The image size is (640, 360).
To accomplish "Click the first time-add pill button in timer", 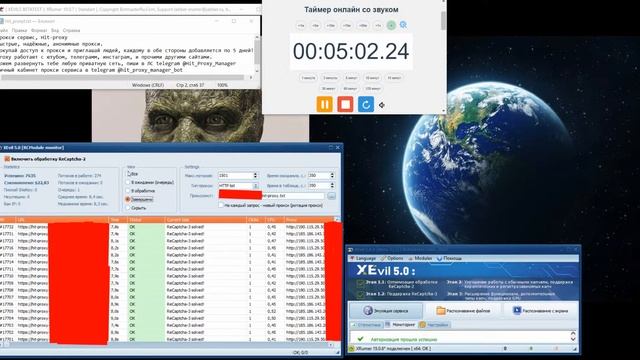I will [301, 25].
